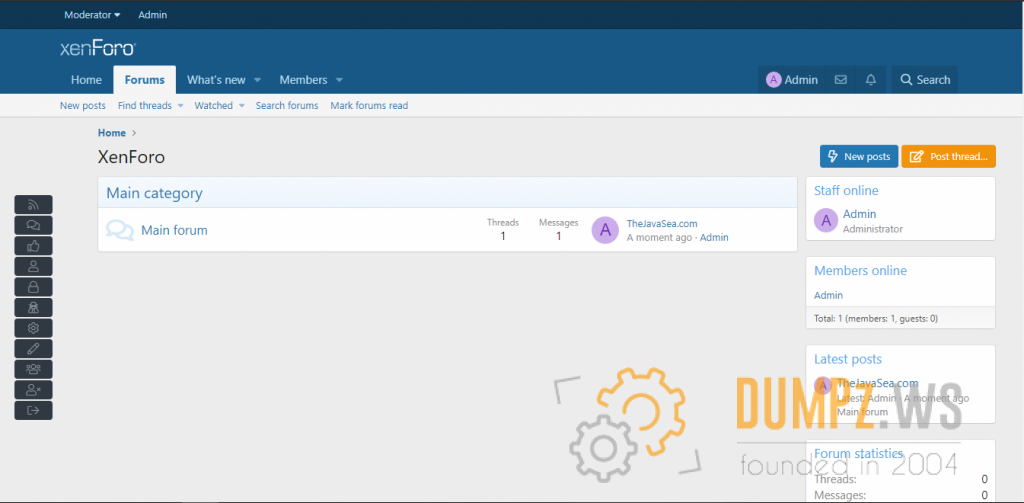Click the logout arrow icon in sidebar
Image resolution: width=1024 pixels, height=503 pixels.
coord(33,410)
